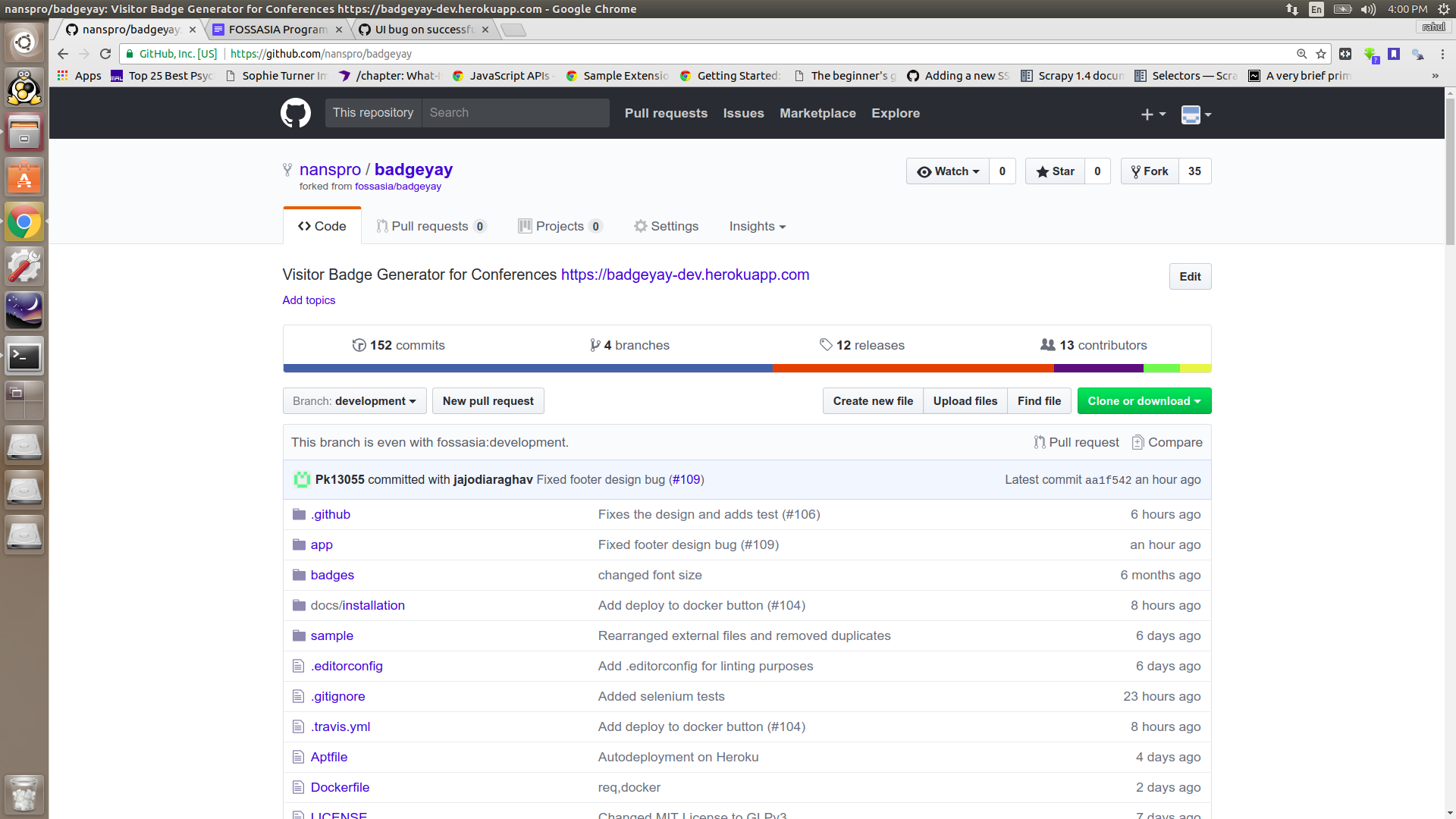
Task: Click the New pull request button
Action: coord(488,401)
